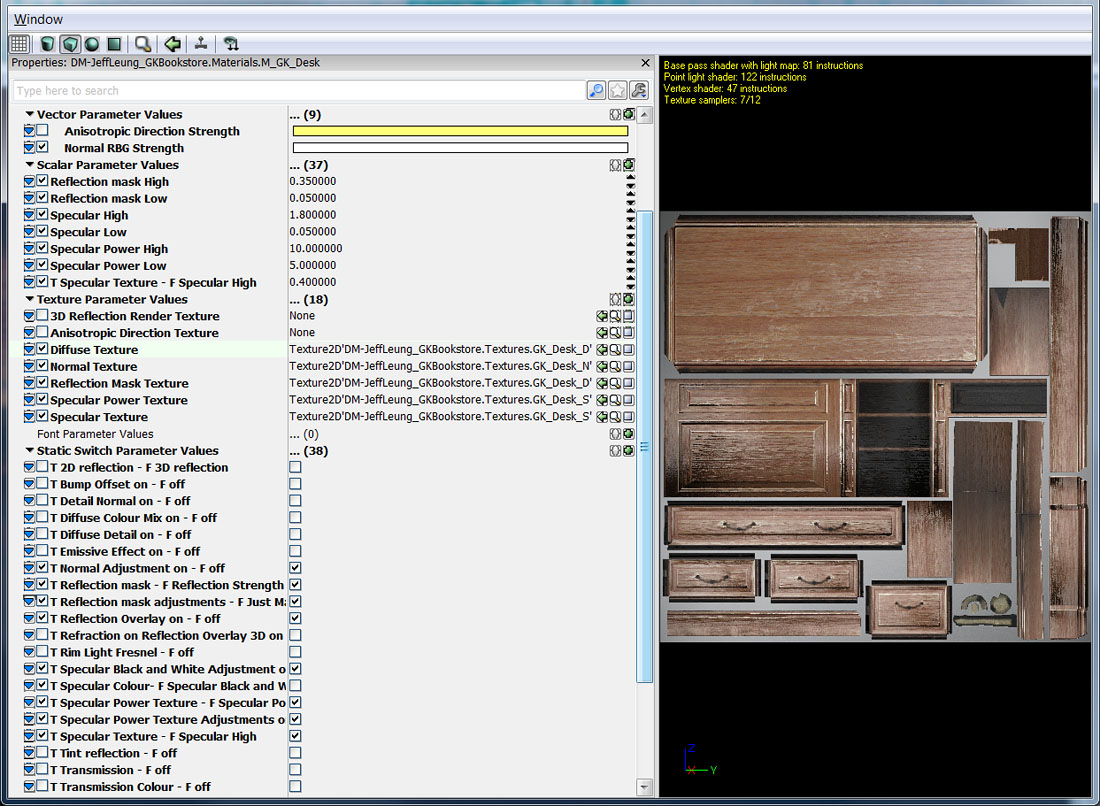This screenshot has width=1100, height=806.
Task: Select the cylinder preview shape
Action: 47,44
